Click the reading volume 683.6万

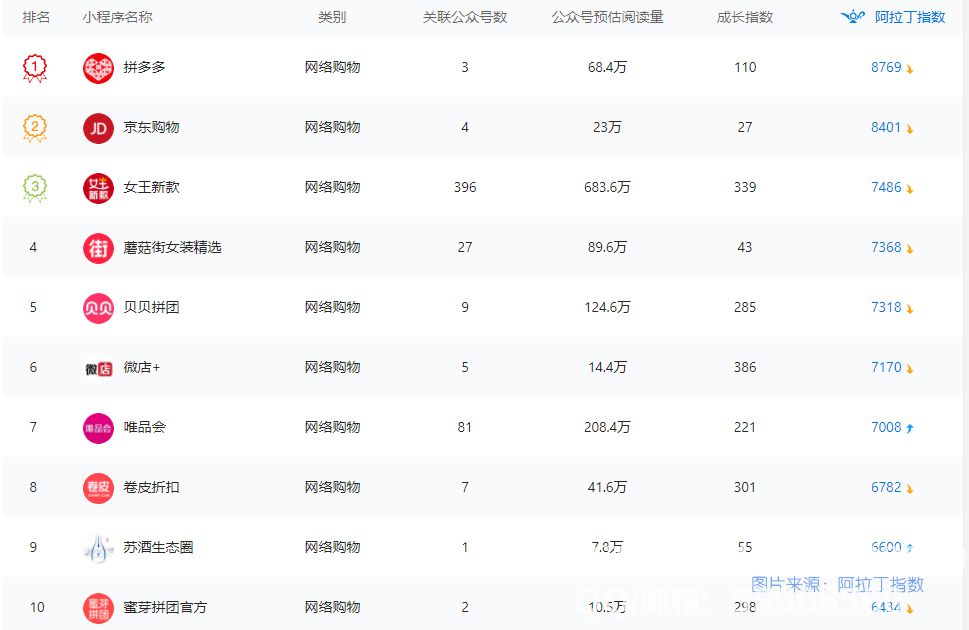pyautogui.click(x=607, y=187)
